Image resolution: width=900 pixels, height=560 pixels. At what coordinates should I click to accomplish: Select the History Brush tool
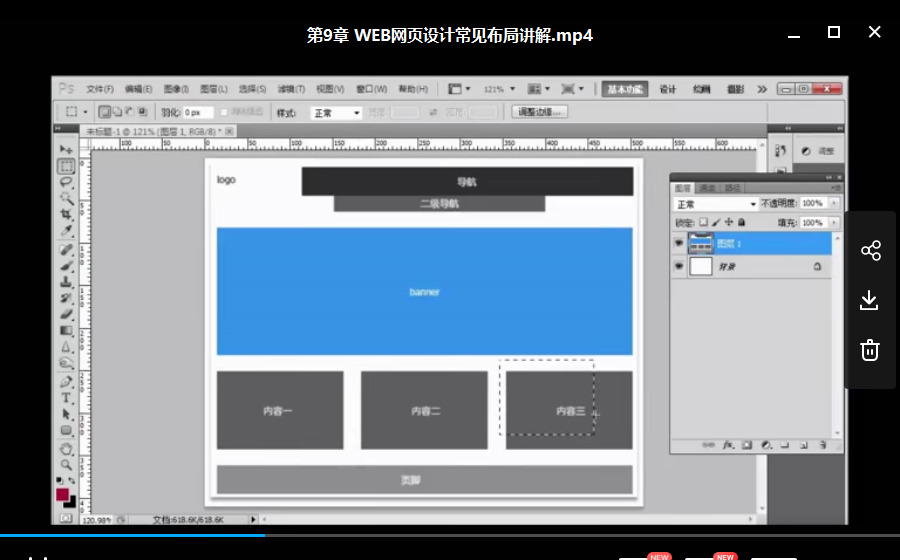pos(67,298)
